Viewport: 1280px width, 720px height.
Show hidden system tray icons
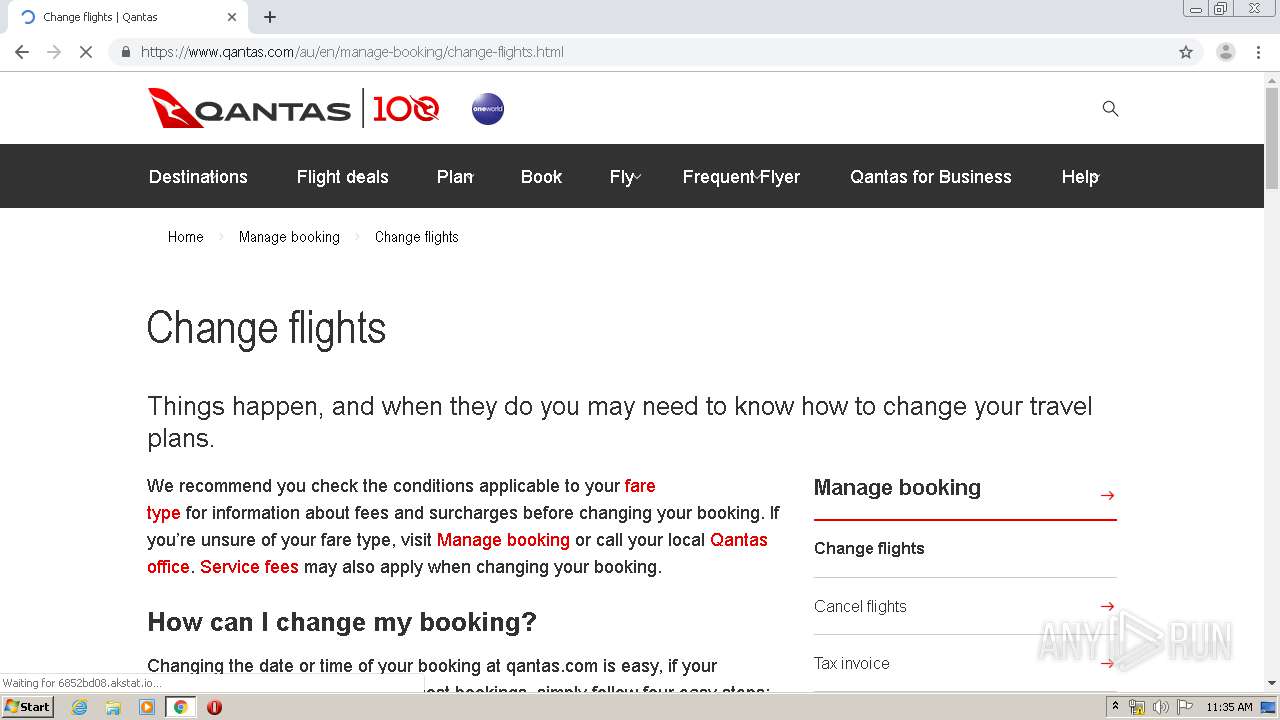point(1115,707)
